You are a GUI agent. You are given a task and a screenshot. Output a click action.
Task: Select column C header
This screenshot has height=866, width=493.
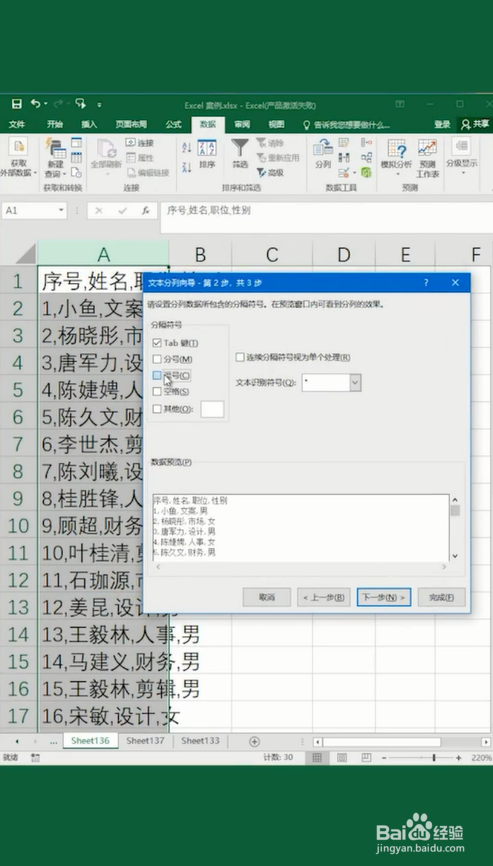272,254
